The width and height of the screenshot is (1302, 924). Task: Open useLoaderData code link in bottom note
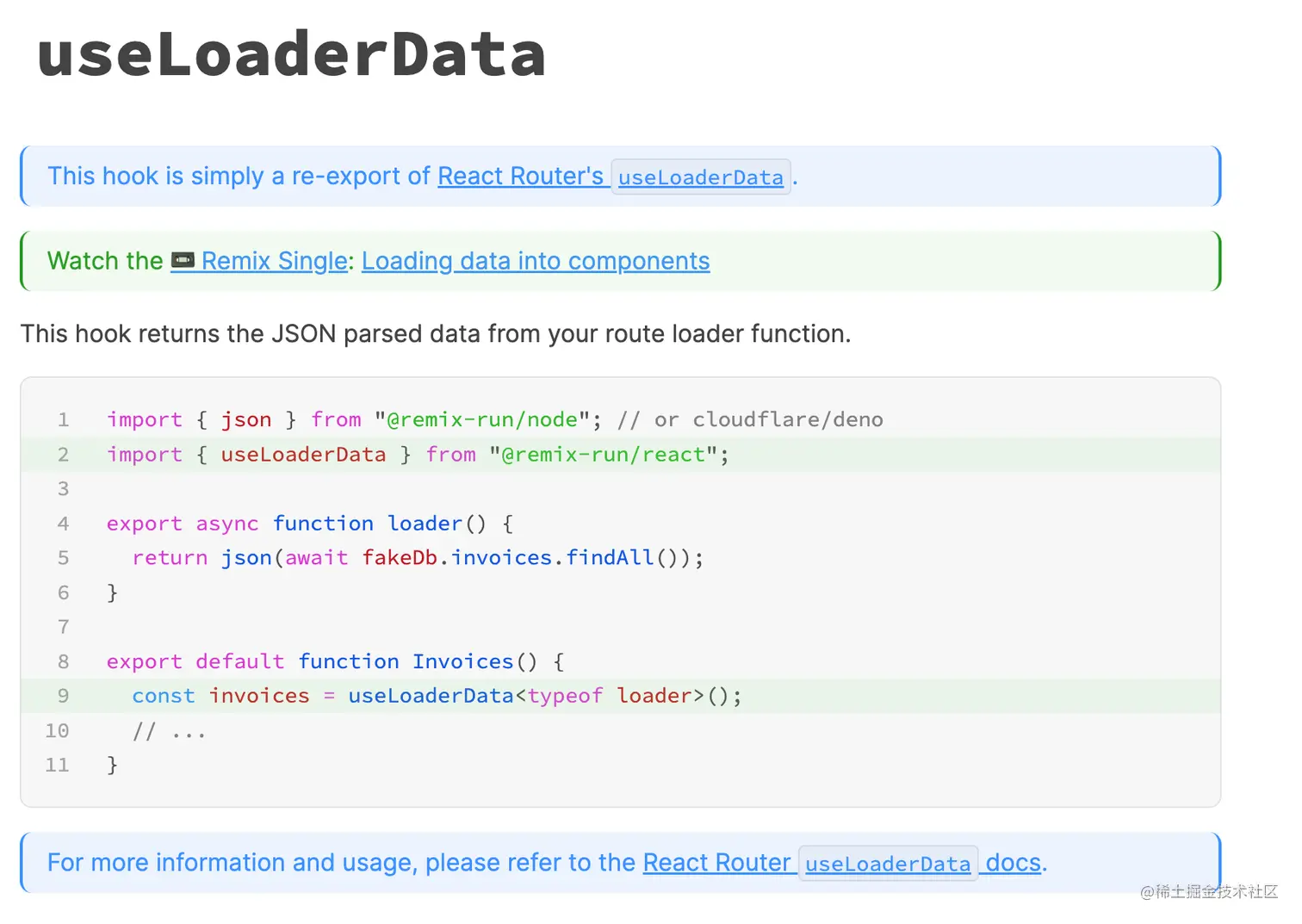click(x=888, y=864)
